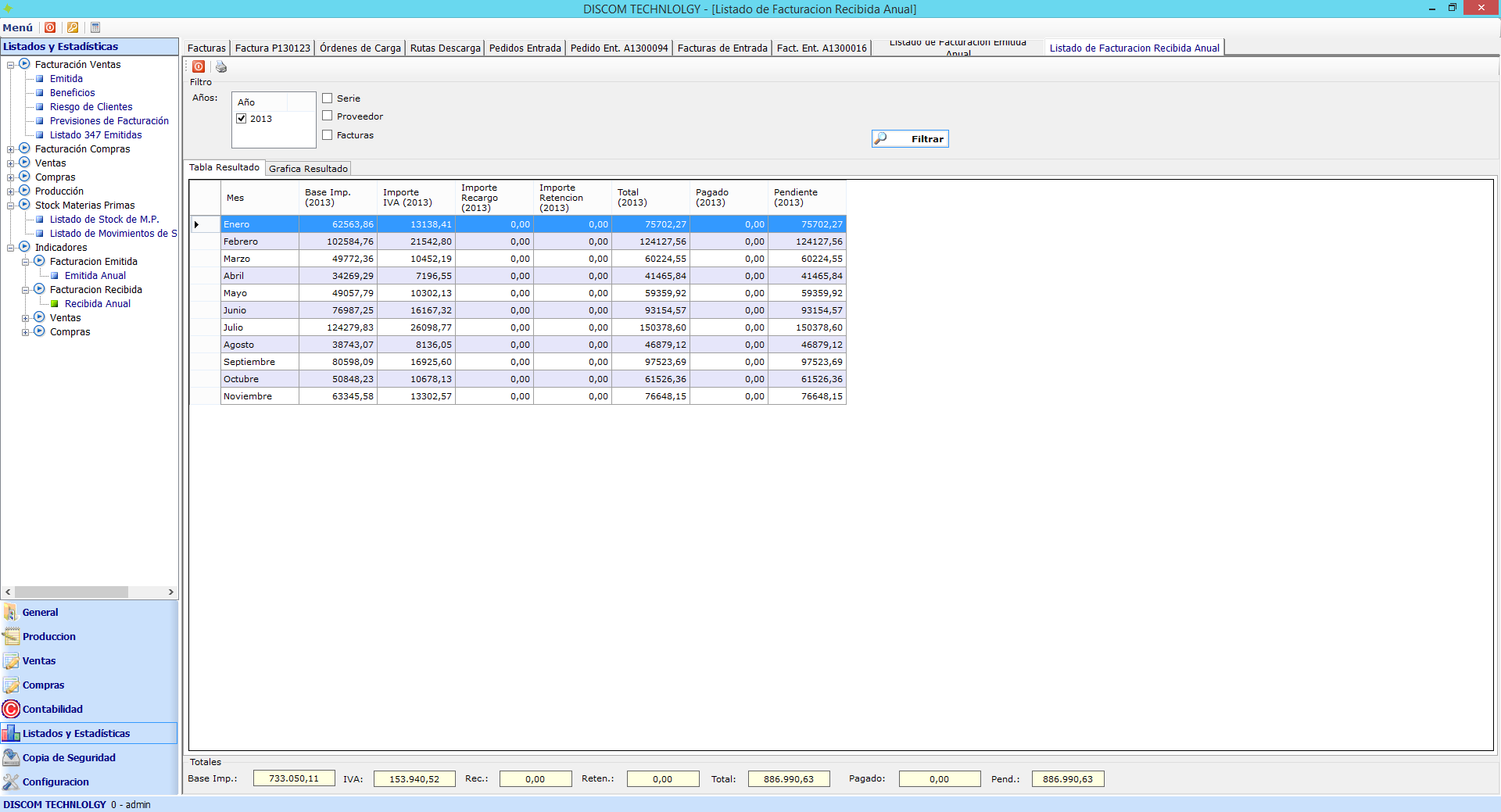Enable the Serie checkbox
Viewport: 1501px width, 812px height.
[x=328, y=98]
